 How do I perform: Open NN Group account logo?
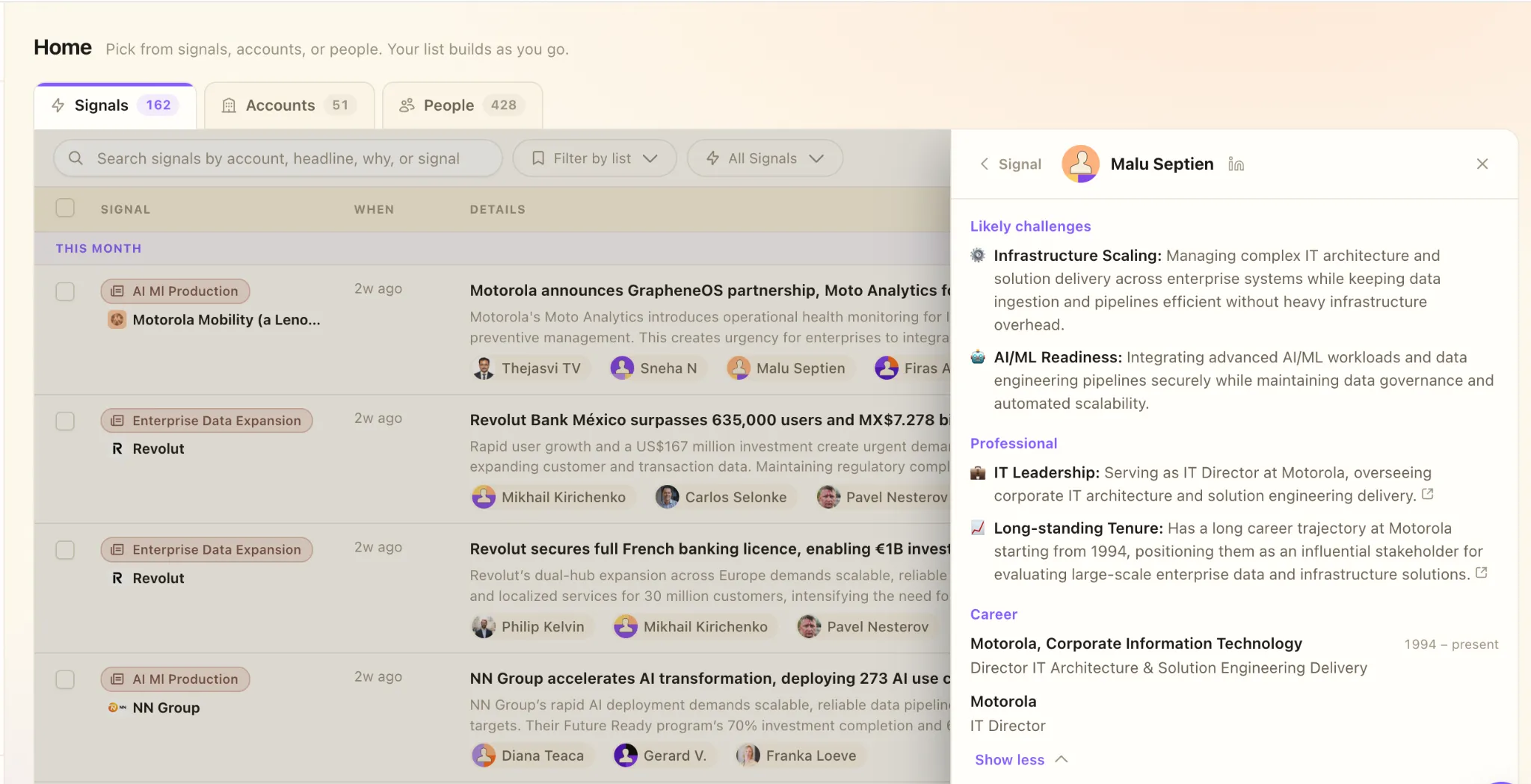(x=117, y=707)
